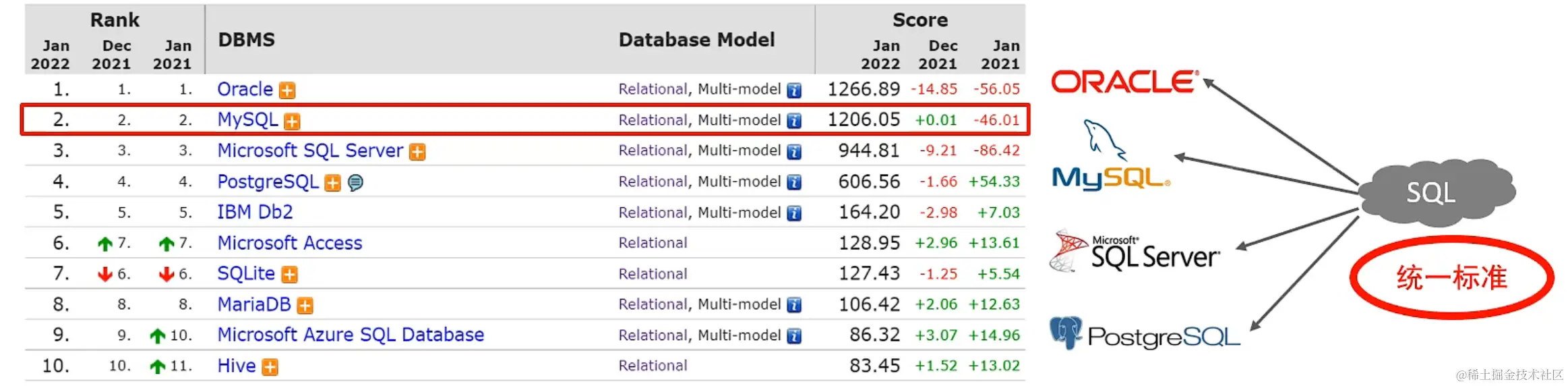The image size is (1568, 386).
Task: Click the plus icon next to SQLite
Action: click(290, 275)
